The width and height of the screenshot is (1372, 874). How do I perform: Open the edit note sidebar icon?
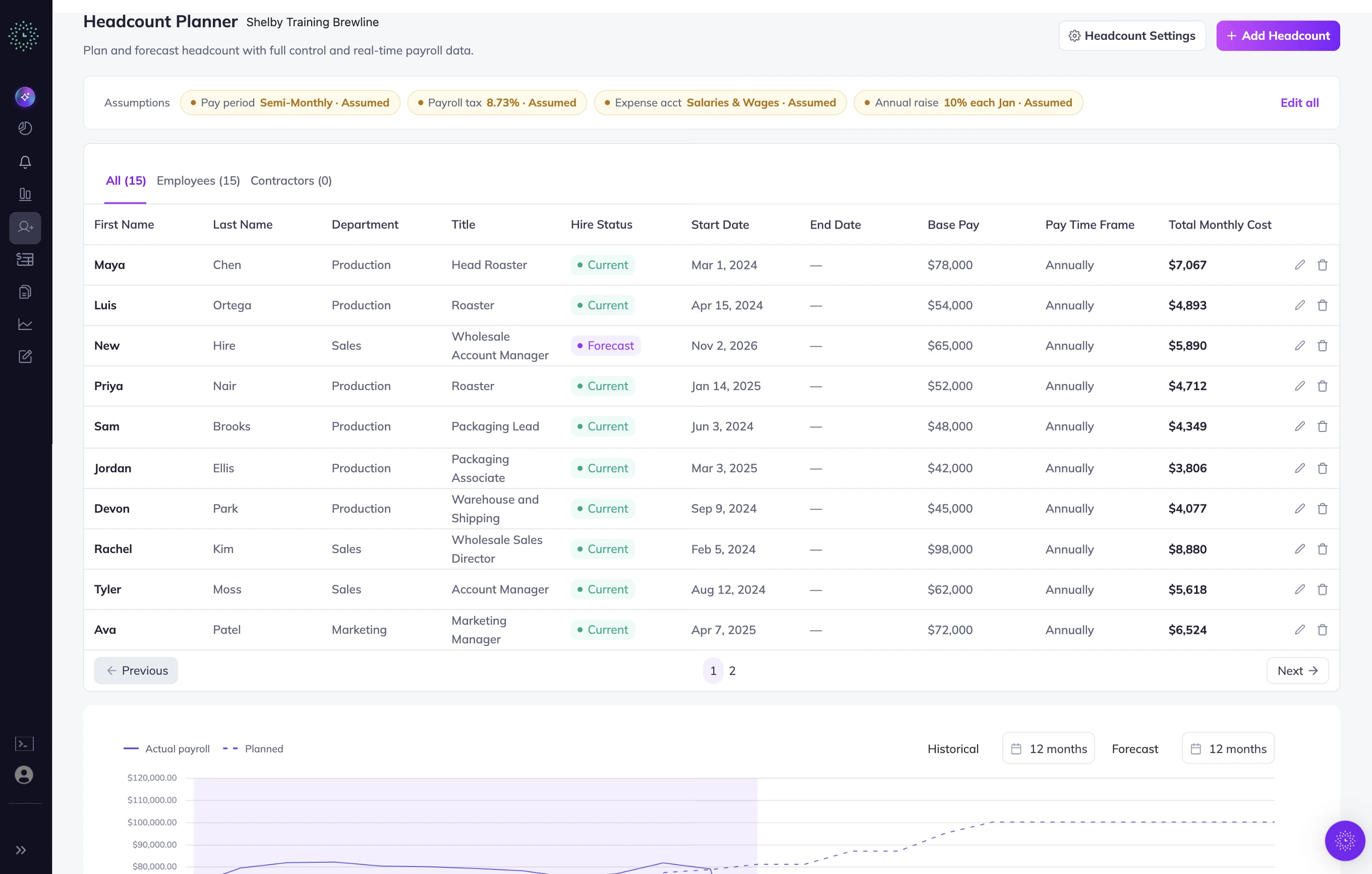pyautogui.click(x=25, y=356)
